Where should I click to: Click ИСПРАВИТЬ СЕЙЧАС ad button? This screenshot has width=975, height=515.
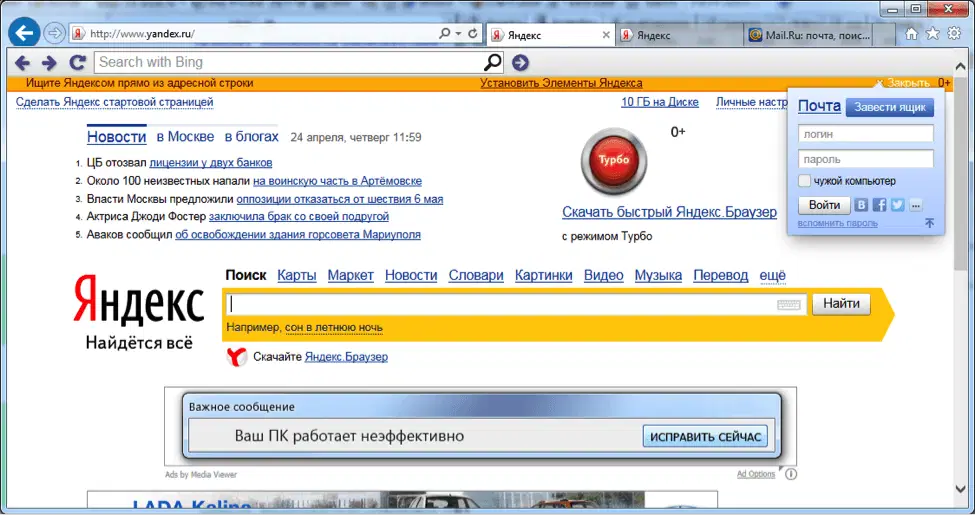coord(705,437)
